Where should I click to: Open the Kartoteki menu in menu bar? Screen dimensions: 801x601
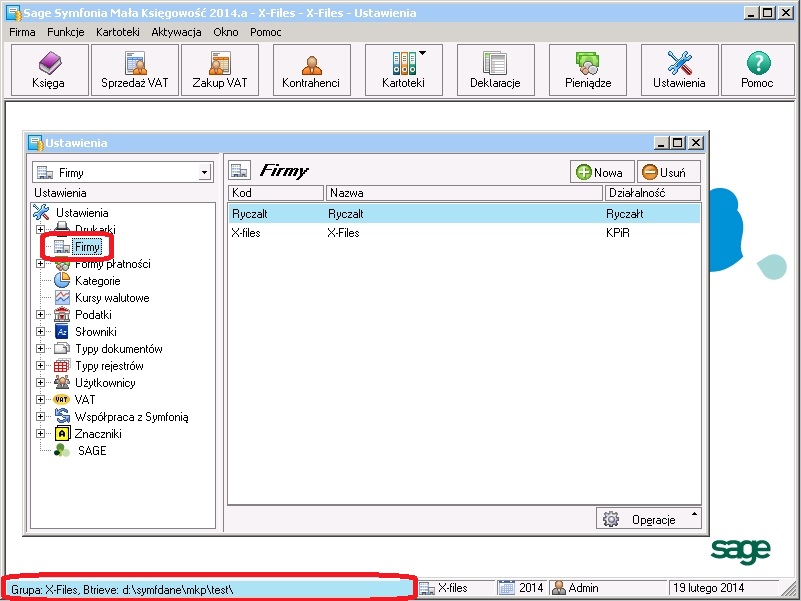[x=118, y=32]
